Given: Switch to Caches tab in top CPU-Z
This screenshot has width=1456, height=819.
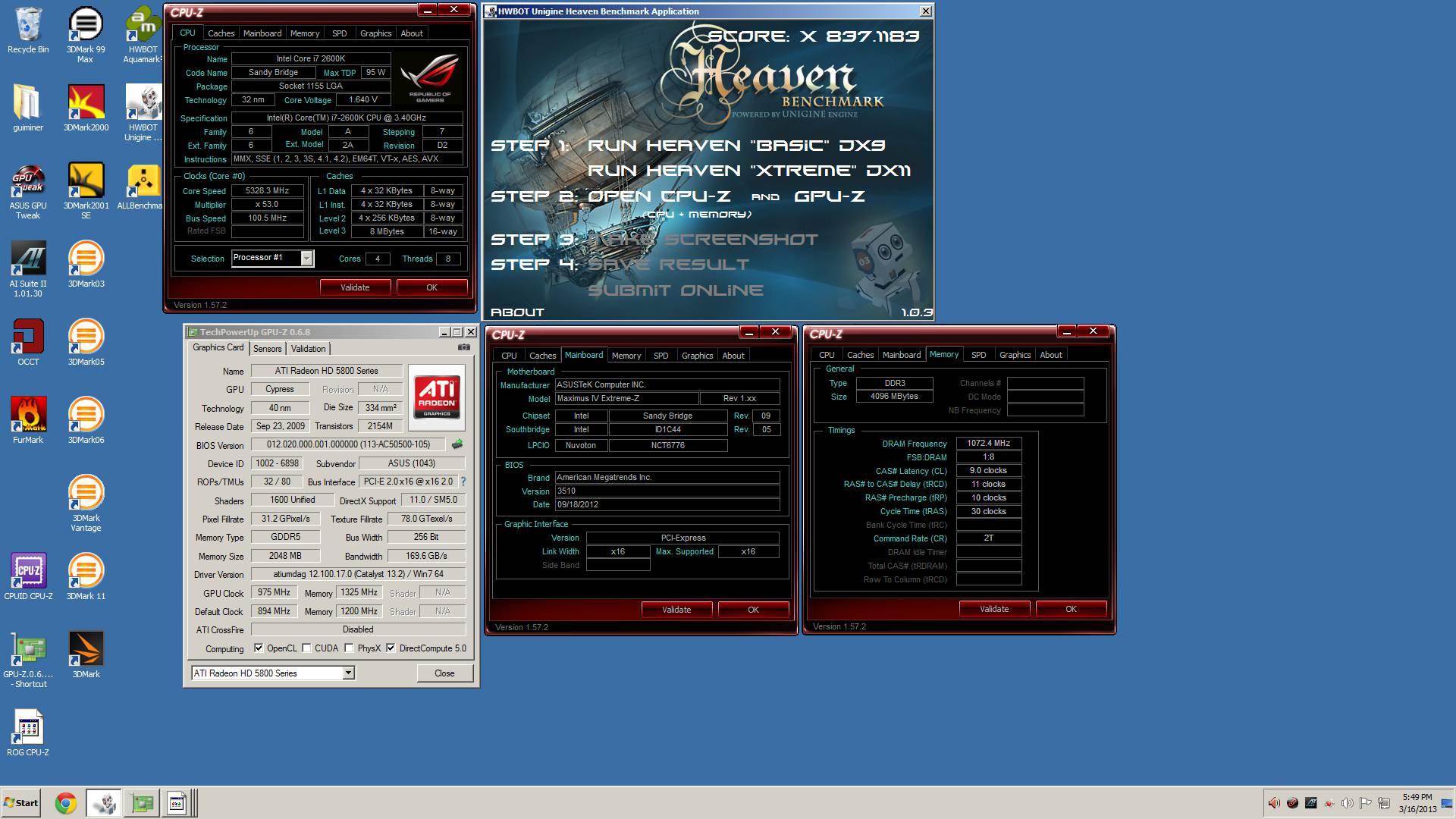Looking at the screenshot, I should click(x=221, y=33).
